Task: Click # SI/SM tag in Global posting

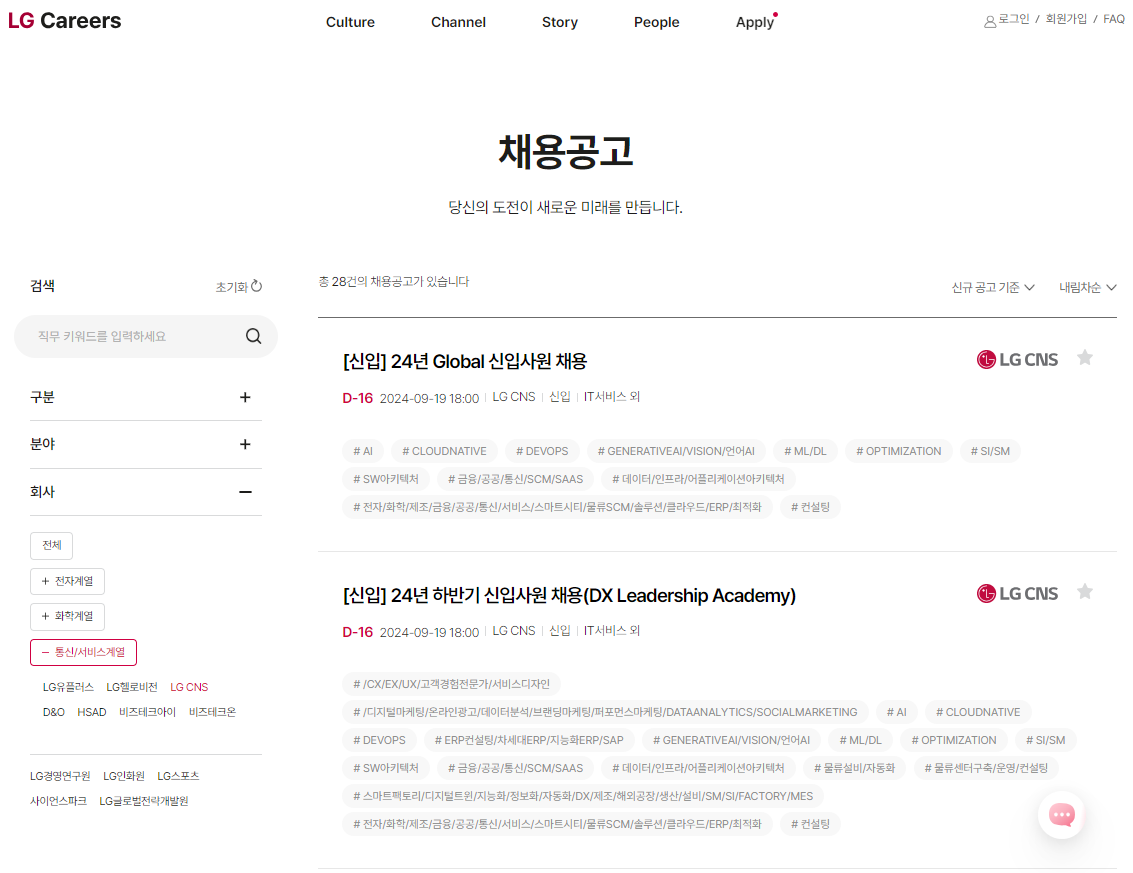Action: 990,451
